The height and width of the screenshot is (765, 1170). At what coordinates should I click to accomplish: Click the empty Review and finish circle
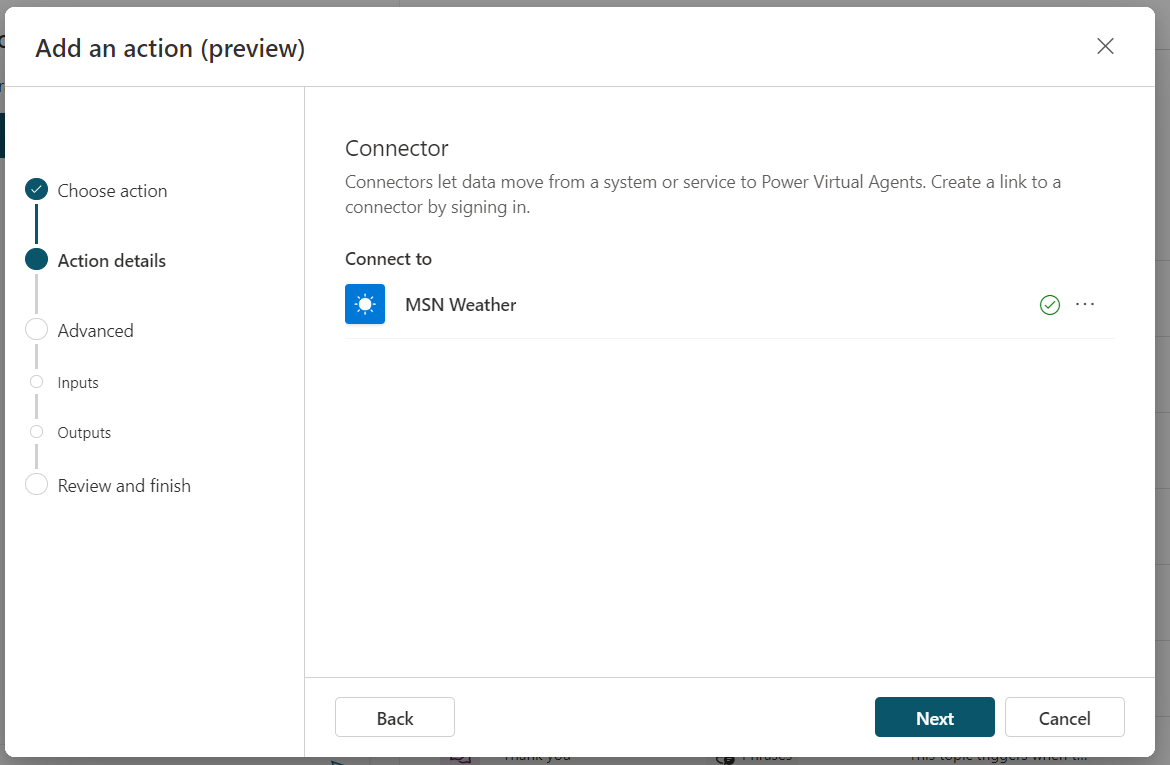coord(36,484)
